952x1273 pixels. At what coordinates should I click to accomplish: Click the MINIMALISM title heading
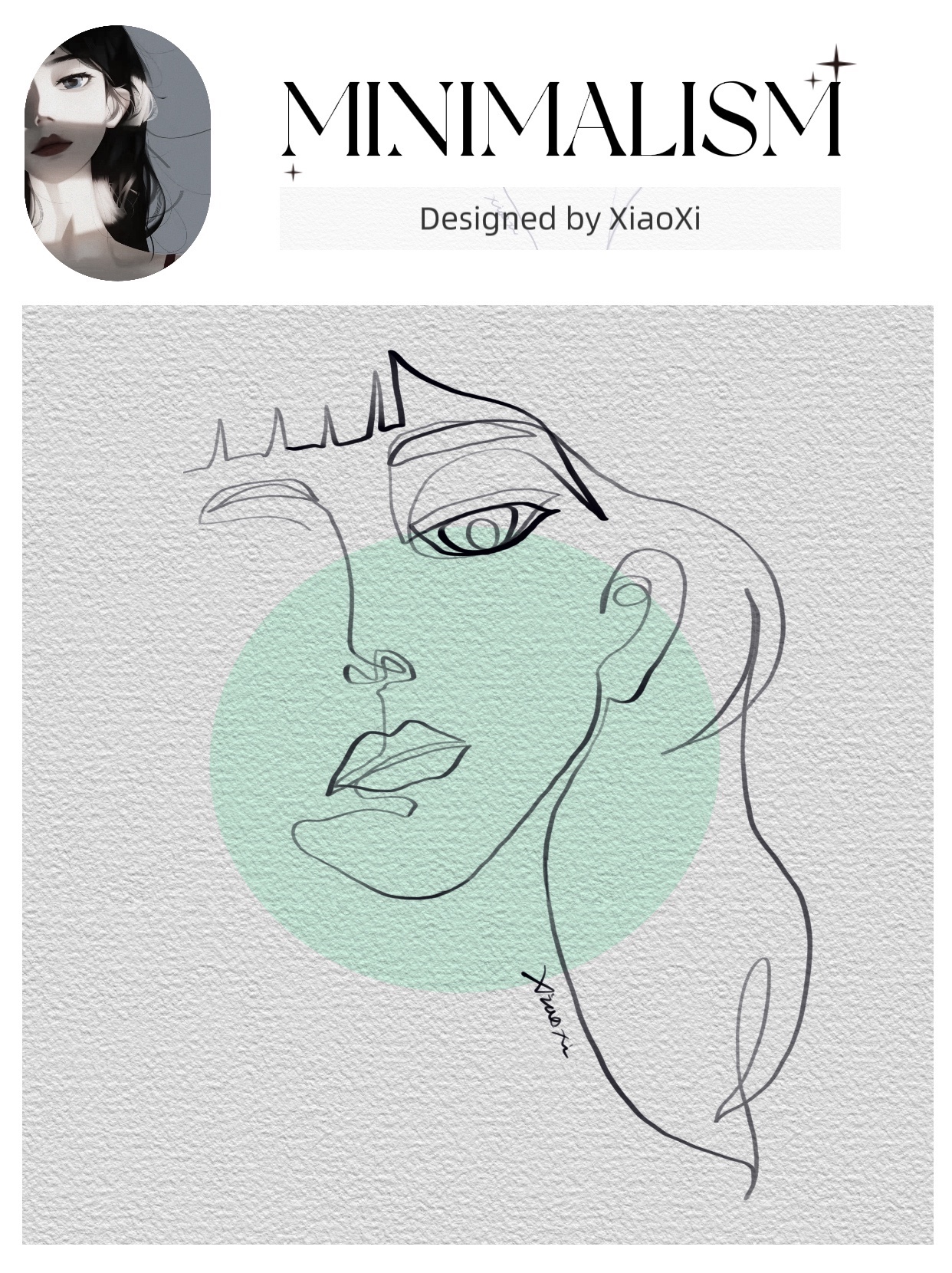[x=562, y=119]
